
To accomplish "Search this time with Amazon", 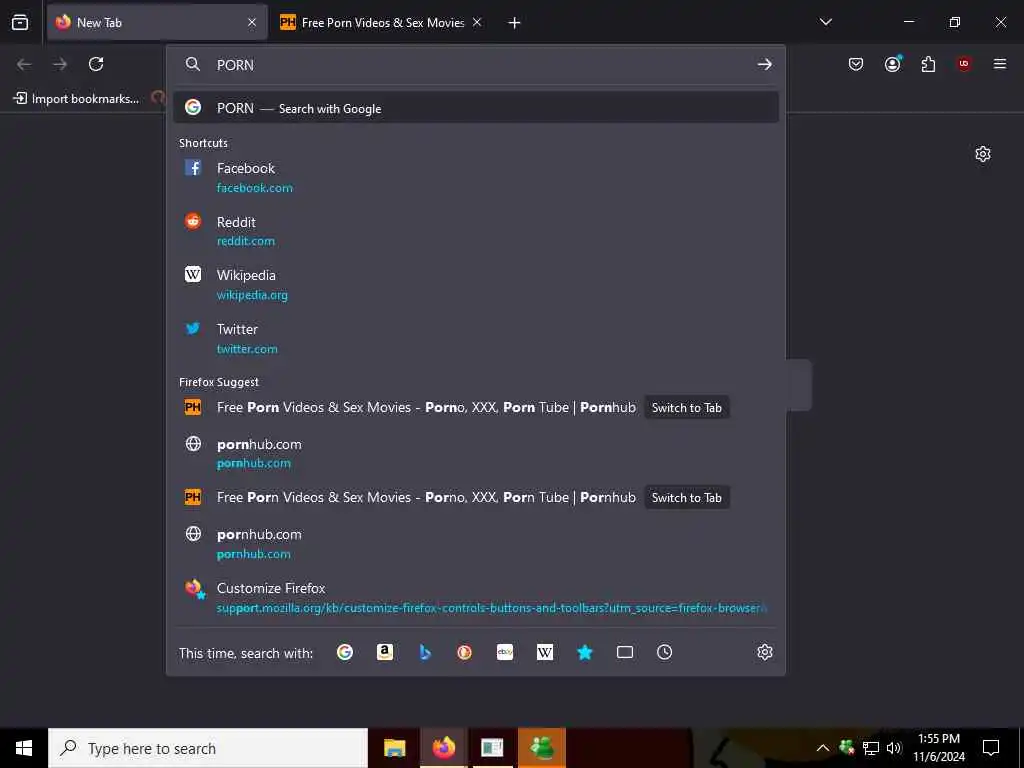I will (385, 652).
